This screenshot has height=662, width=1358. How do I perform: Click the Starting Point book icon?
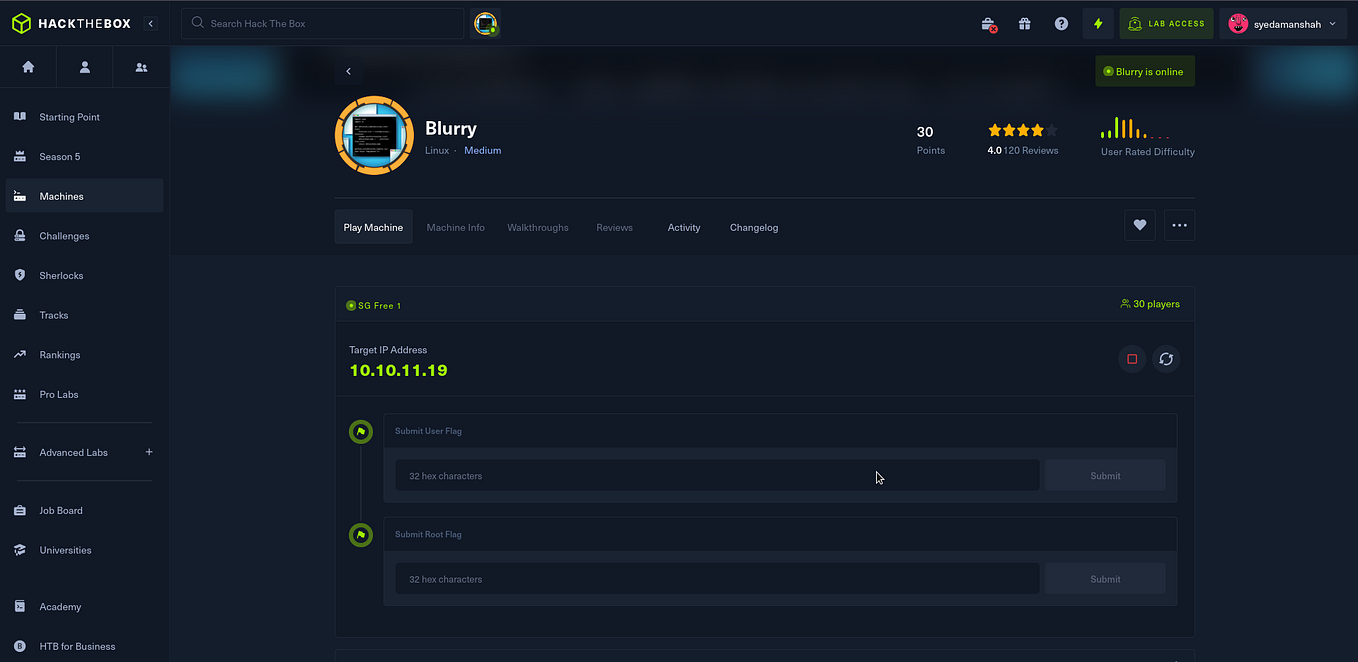pyautogui.click(x=20, y=117)
